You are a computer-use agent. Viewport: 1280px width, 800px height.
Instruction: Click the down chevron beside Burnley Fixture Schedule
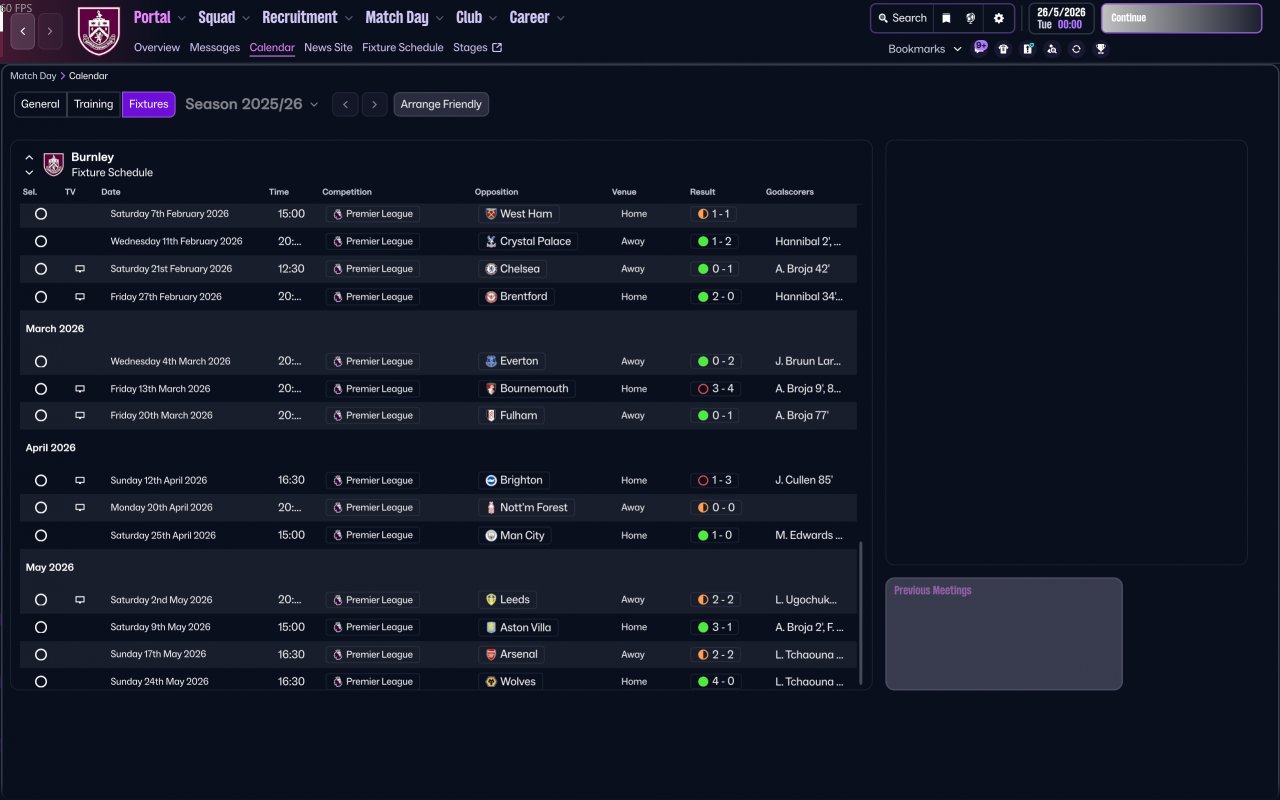(29, 173)
